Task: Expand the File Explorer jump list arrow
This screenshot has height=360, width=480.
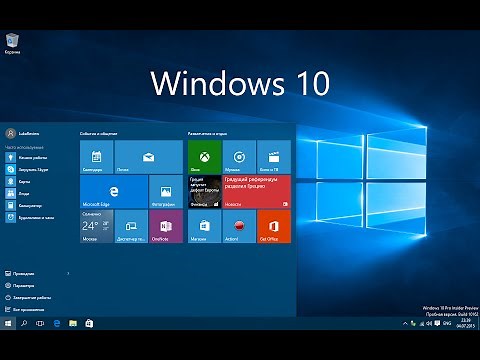Action: (x=68, y=273)
